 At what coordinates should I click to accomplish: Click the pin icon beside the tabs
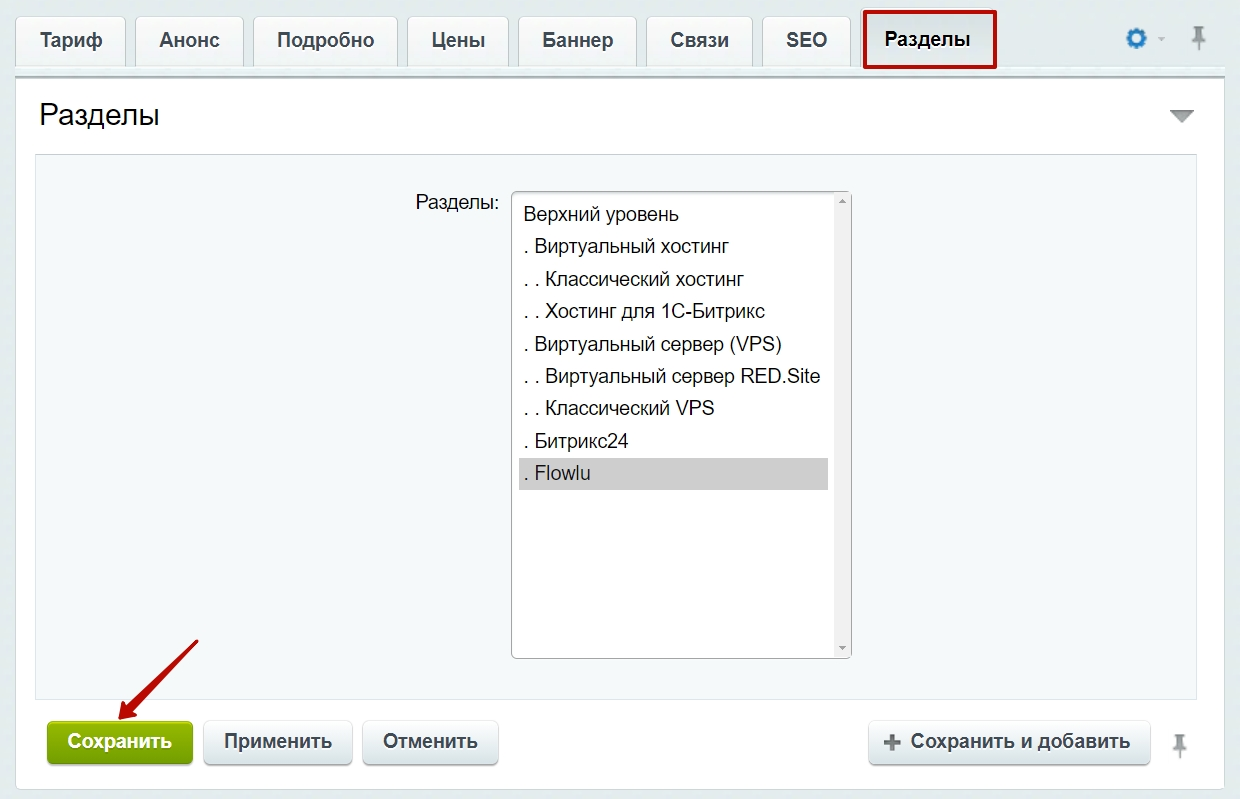1198,39
